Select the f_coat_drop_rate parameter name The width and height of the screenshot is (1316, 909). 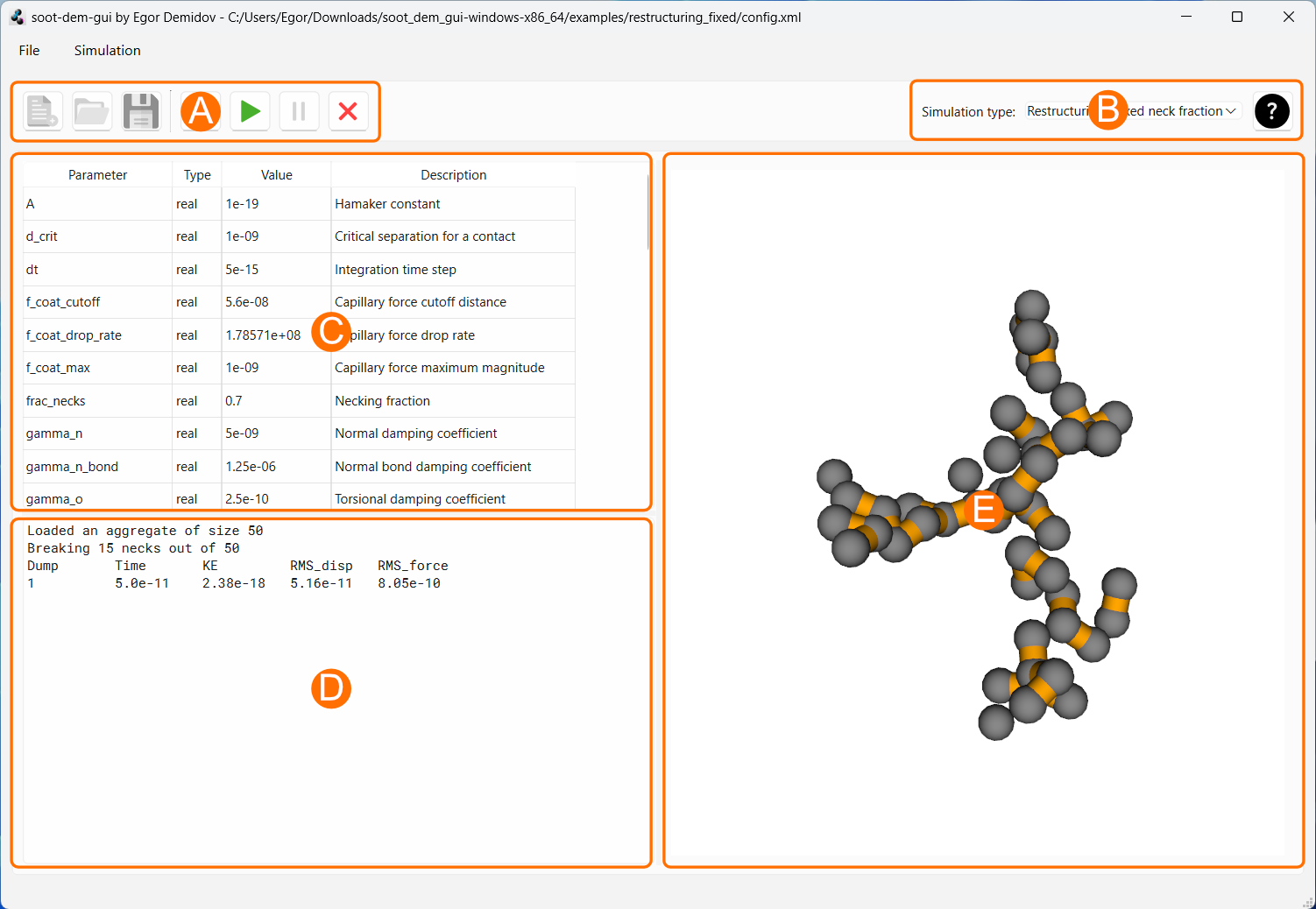pyautogui.click(x=97, y=335)
